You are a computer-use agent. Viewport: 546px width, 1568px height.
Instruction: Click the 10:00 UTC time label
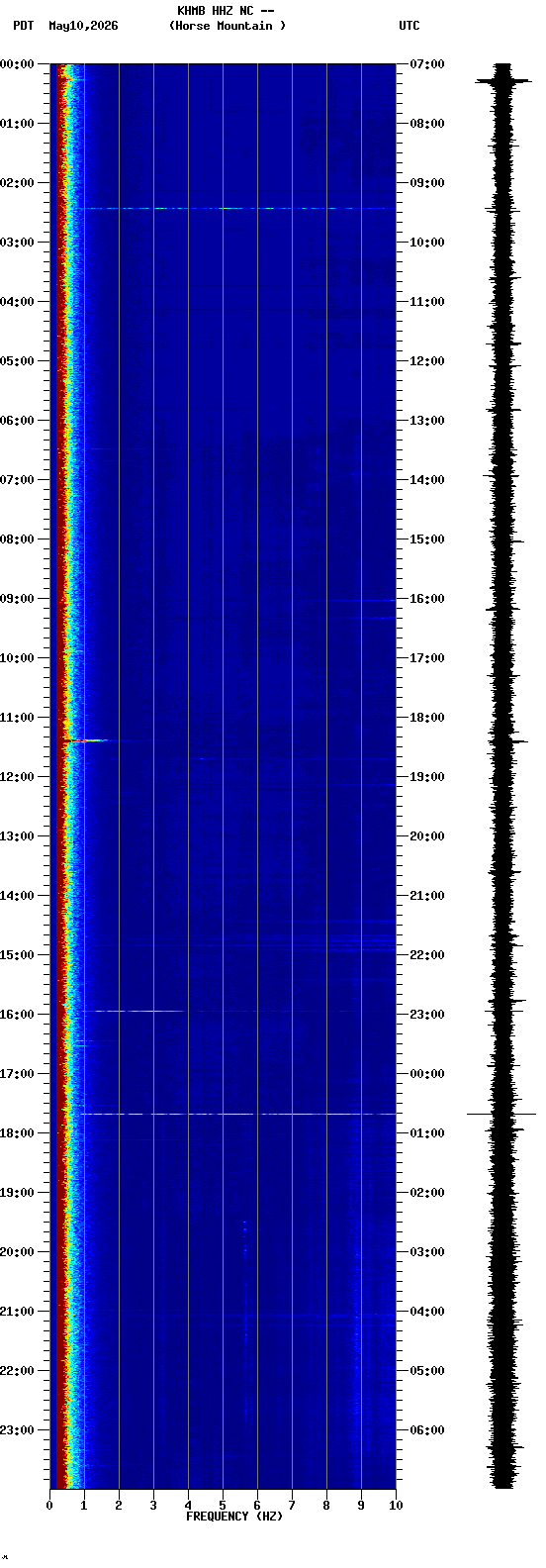[427, 243]
